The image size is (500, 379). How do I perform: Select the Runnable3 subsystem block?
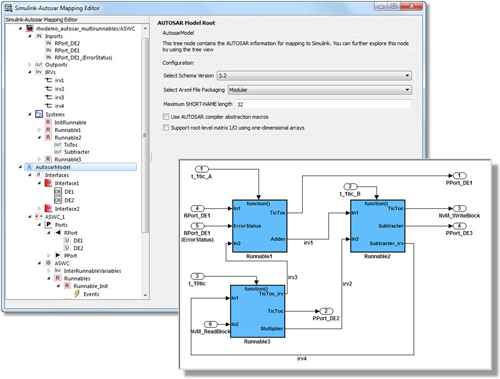click(x=258, y=311)
